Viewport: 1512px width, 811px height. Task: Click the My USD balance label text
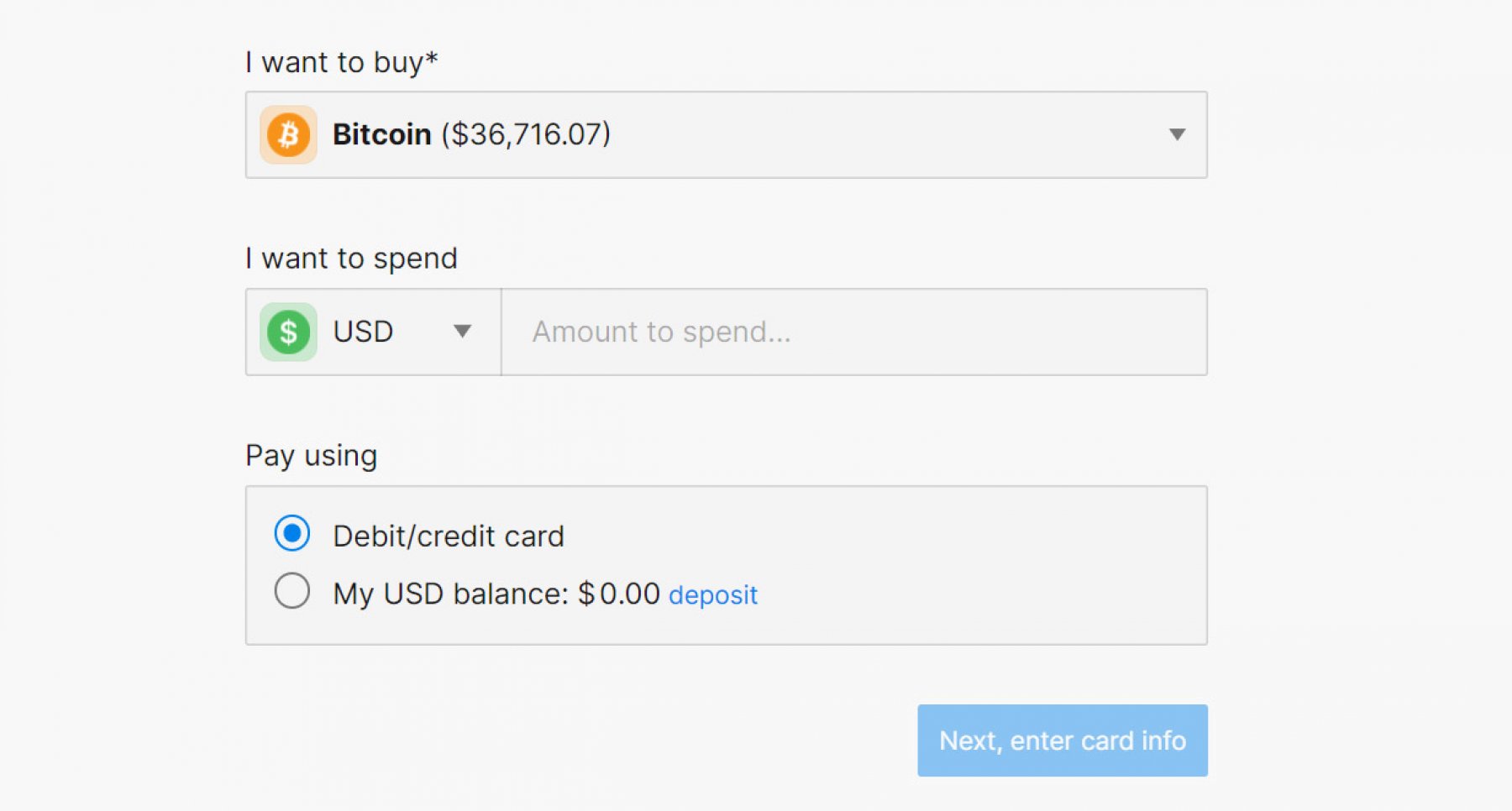click(x=450, y=594)
